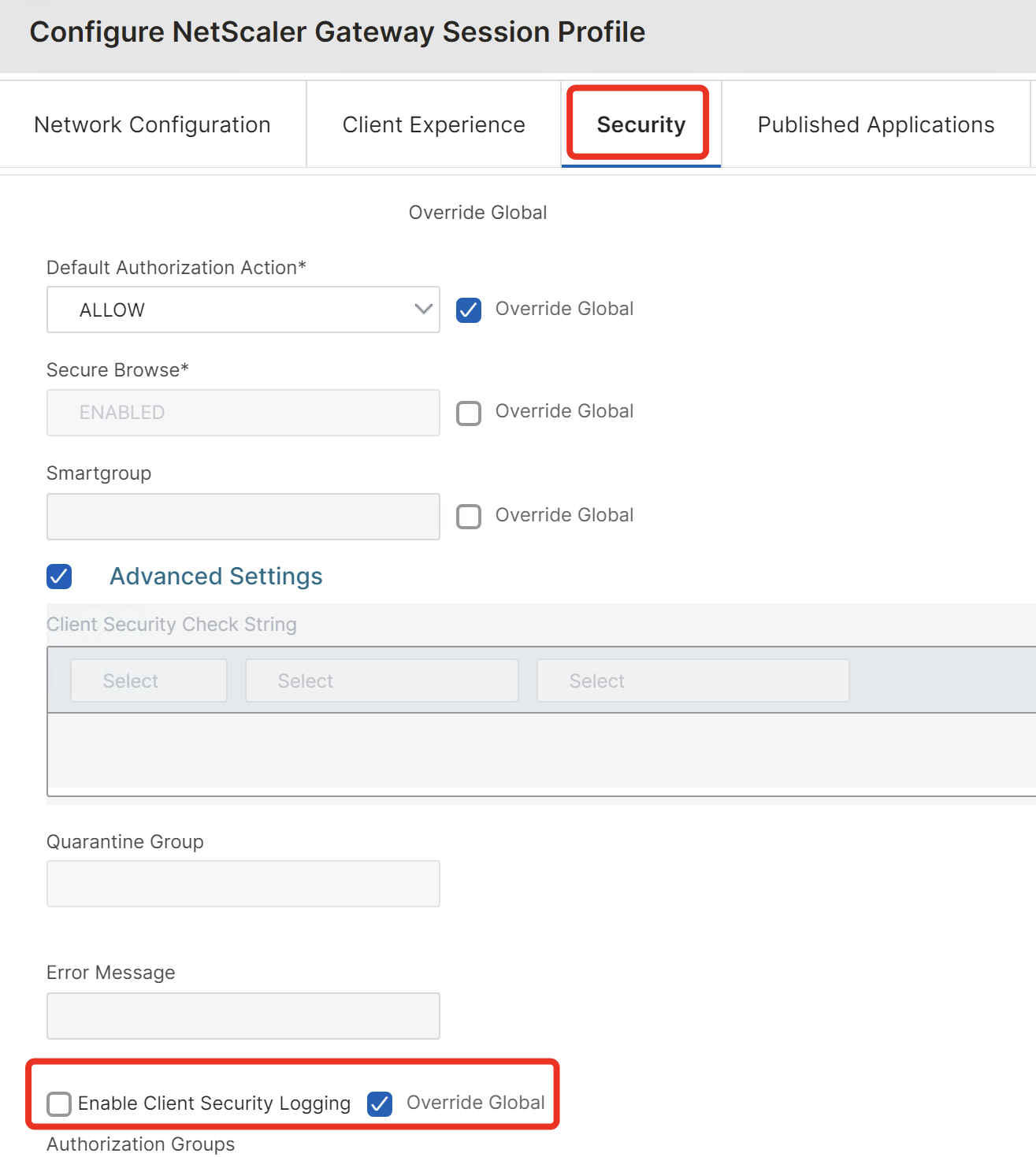This screenshot has width=1036, height=1157.
Task: Toggle the Advanced Settings checkbox
Action: point(59,577)
